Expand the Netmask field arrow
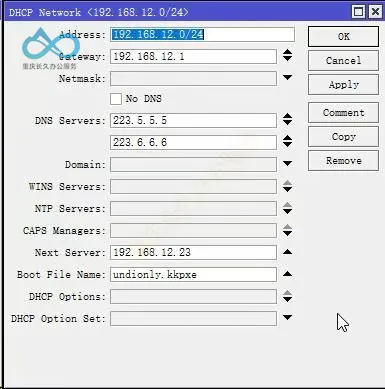The image size is (385, 389). point(287,78)
